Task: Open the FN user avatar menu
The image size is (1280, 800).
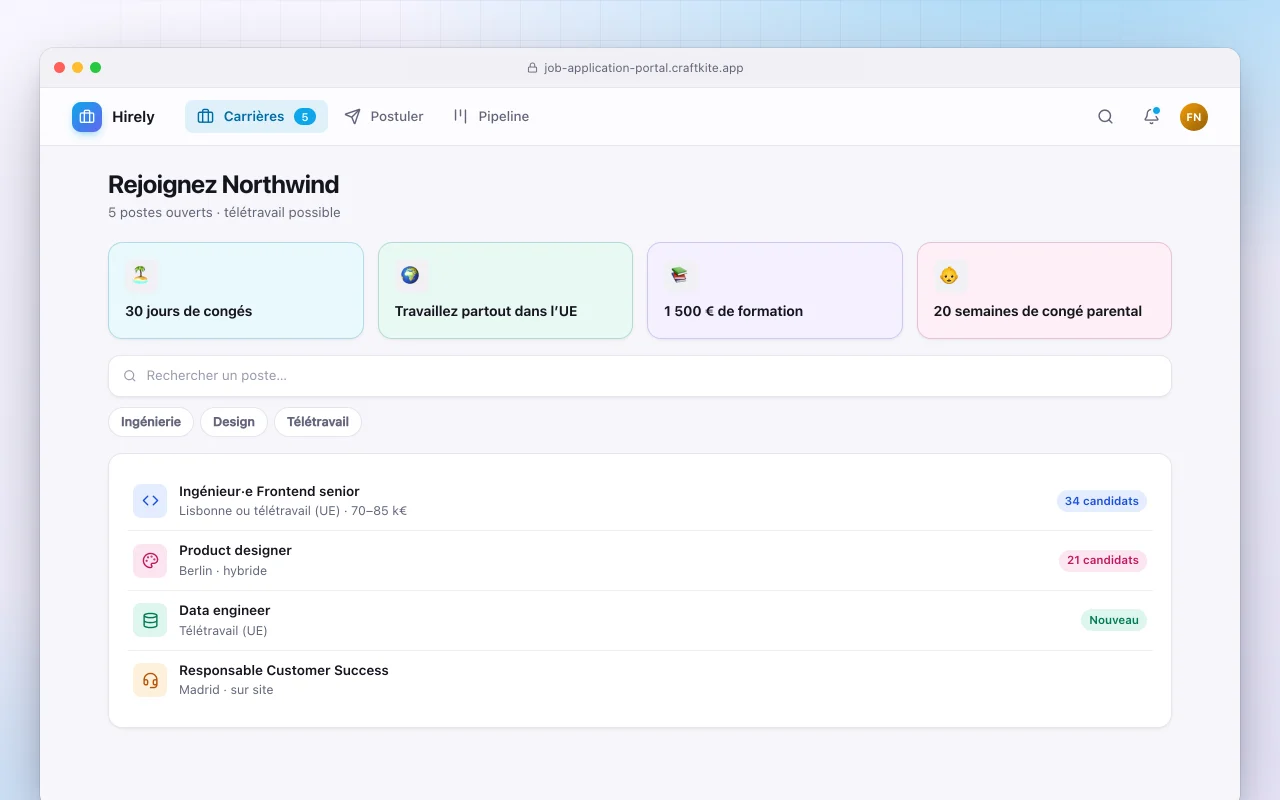Action: 1194,117
